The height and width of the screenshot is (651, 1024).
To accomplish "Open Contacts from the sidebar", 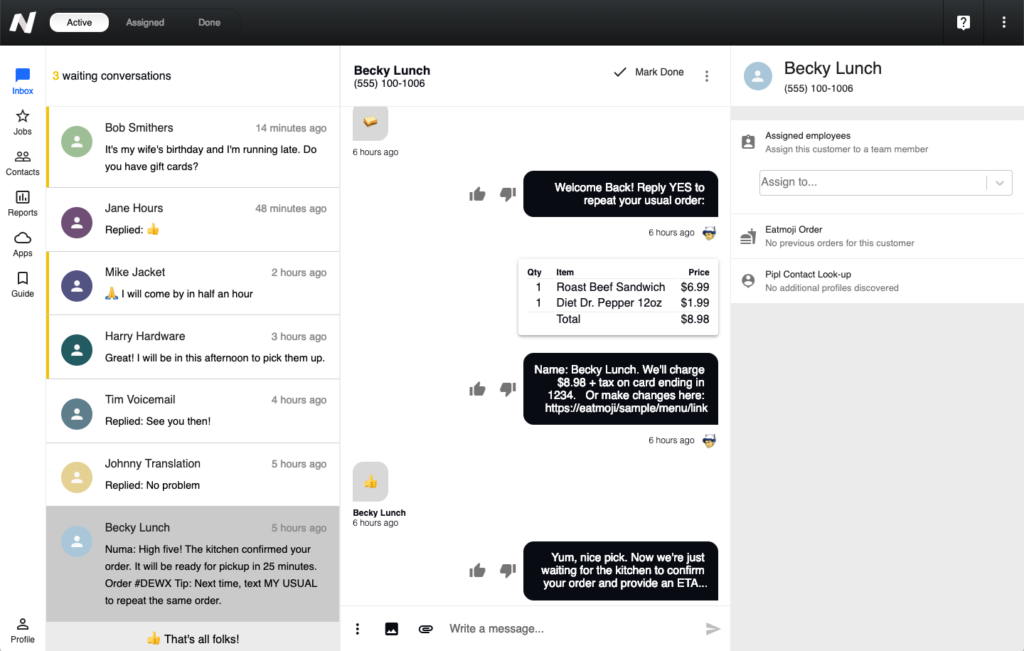I will click(22, 162).
